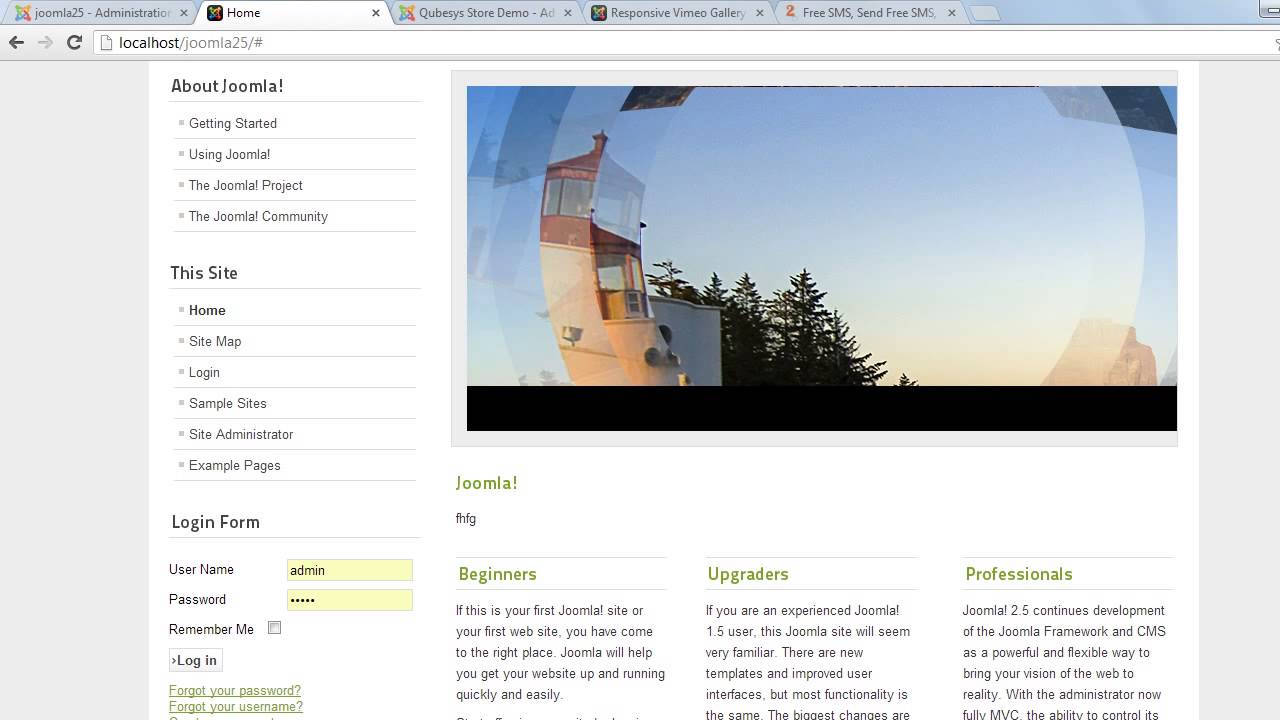The image size is (1280, 720).
Task: Open Sample Sites menu item
Action: (227, 403)
